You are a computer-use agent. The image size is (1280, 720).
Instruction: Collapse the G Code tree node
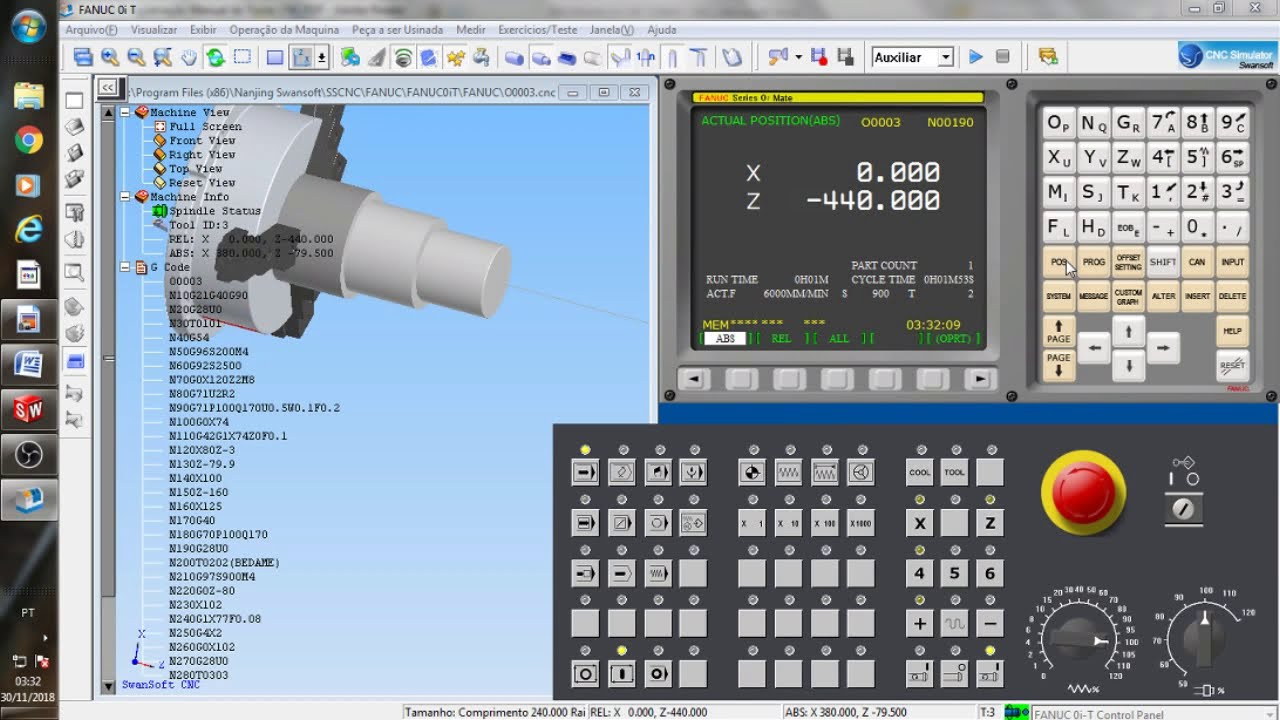coord(125,267)
